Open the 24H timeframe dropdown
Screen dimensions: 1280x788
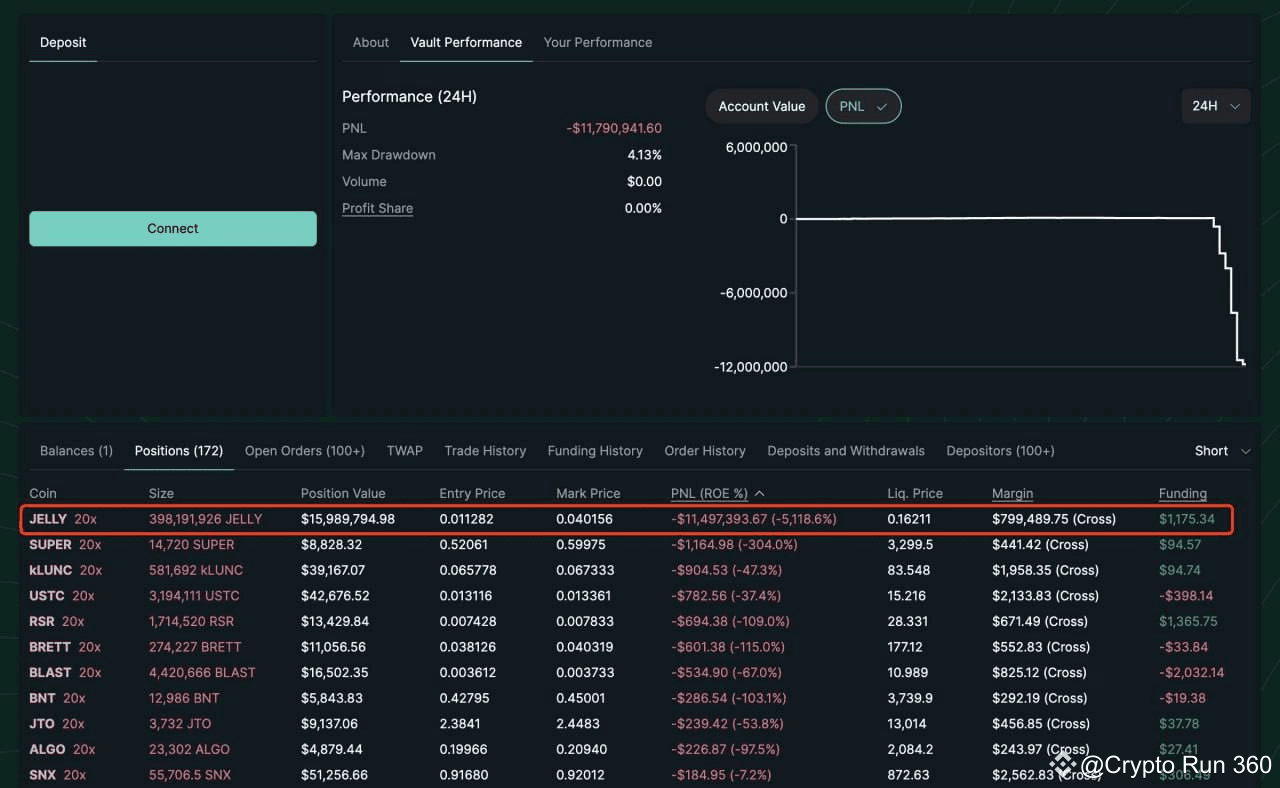(1215, 106)
